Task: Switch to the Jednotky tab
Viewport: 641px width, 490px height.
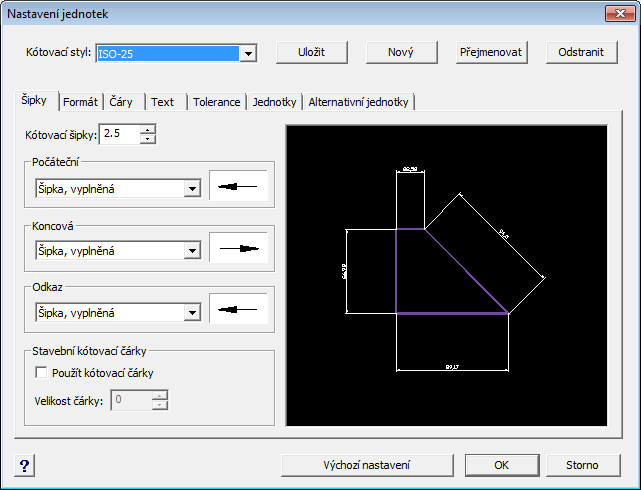Action: pos(274,102)
